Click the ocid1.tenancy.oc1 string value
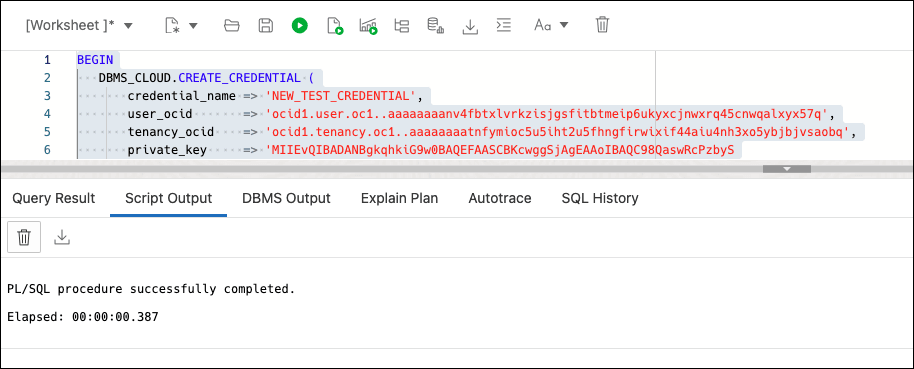914x369 pixels. click(x=558, y=132)
